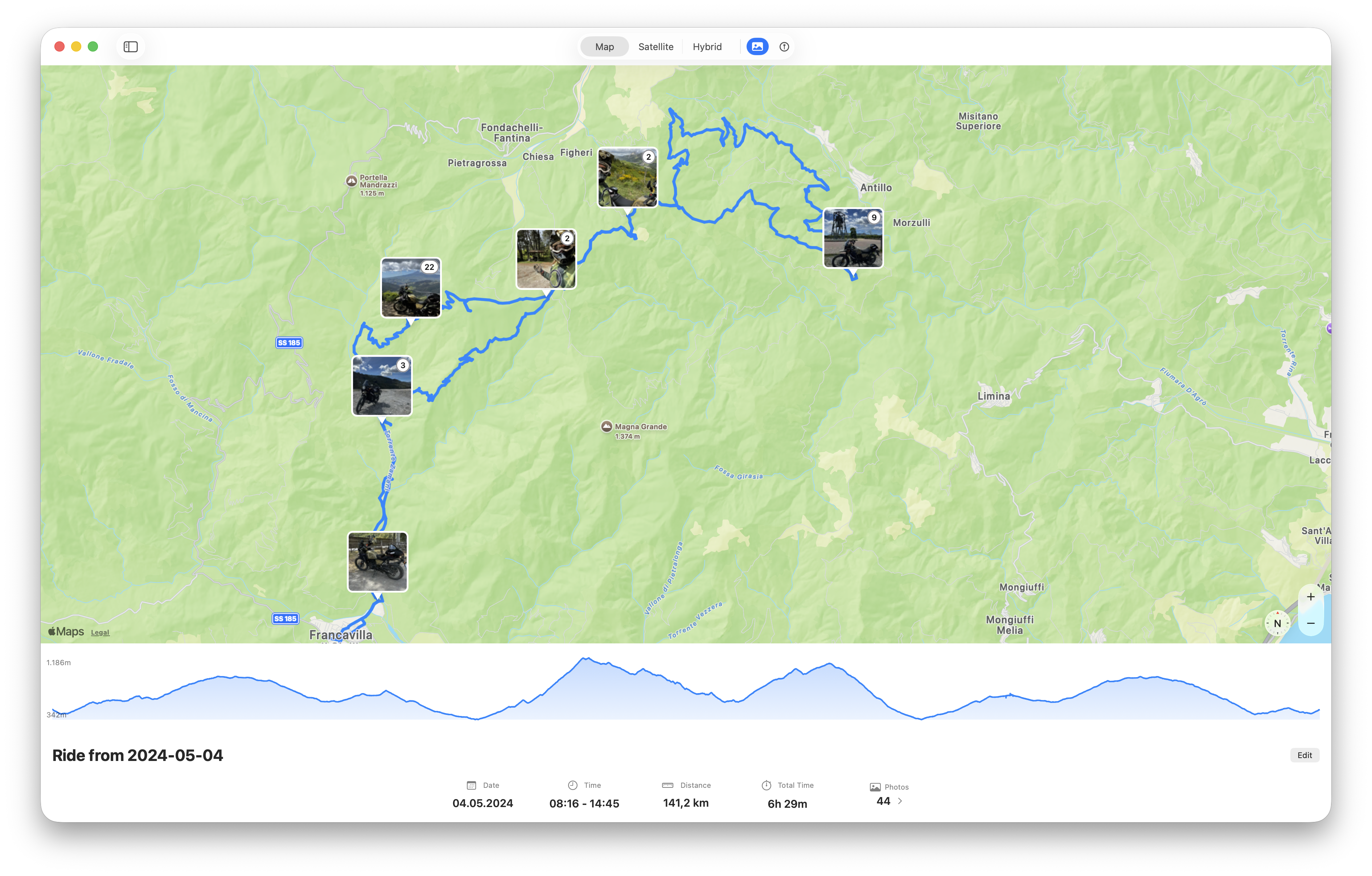
Task: Click the Edit button for the ride
Action: [x=1305, y=754]
